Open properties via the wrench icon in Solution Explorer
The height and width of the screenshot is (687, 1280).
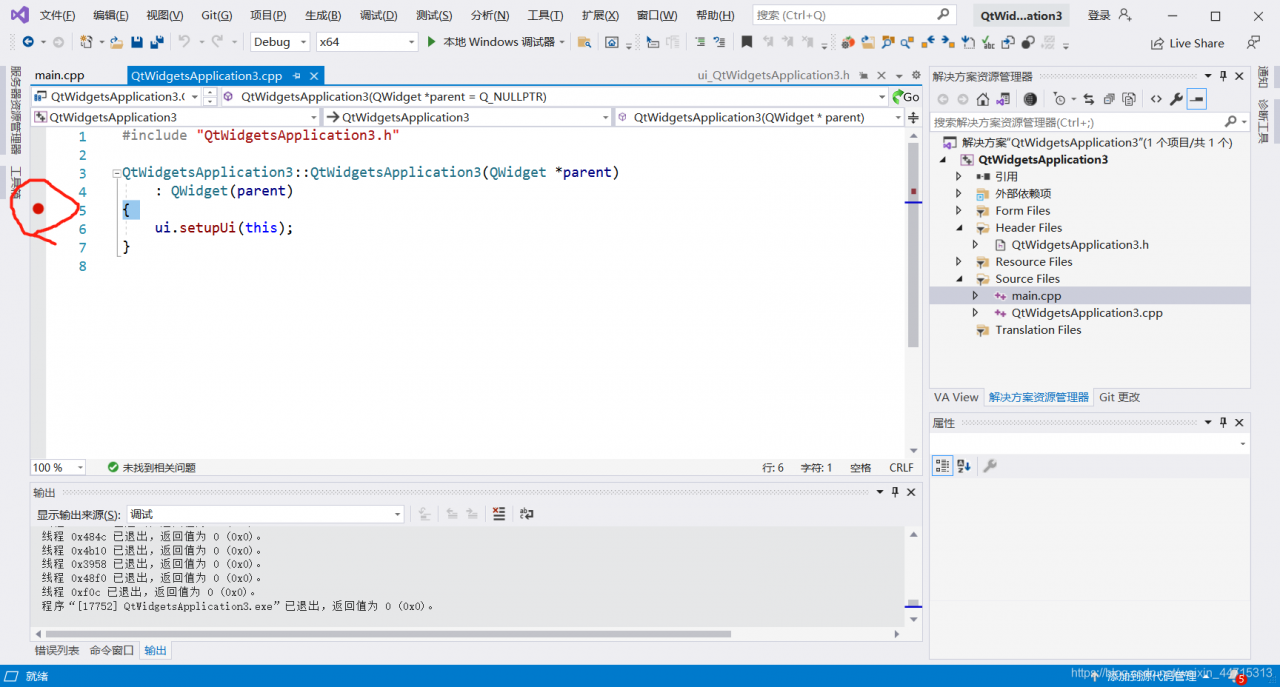click(1176, 99)
